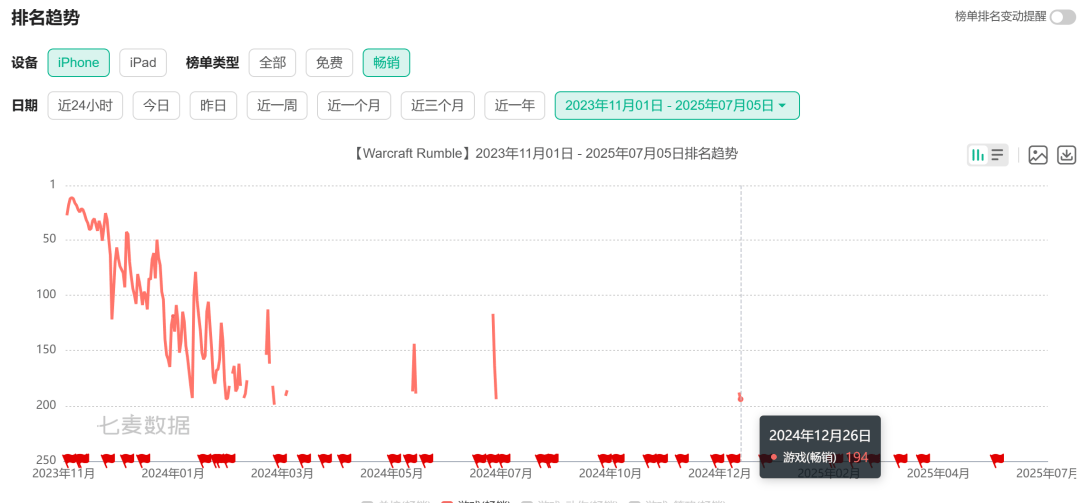
Task: Show the 近一年 date range
Action: (515, 105)
